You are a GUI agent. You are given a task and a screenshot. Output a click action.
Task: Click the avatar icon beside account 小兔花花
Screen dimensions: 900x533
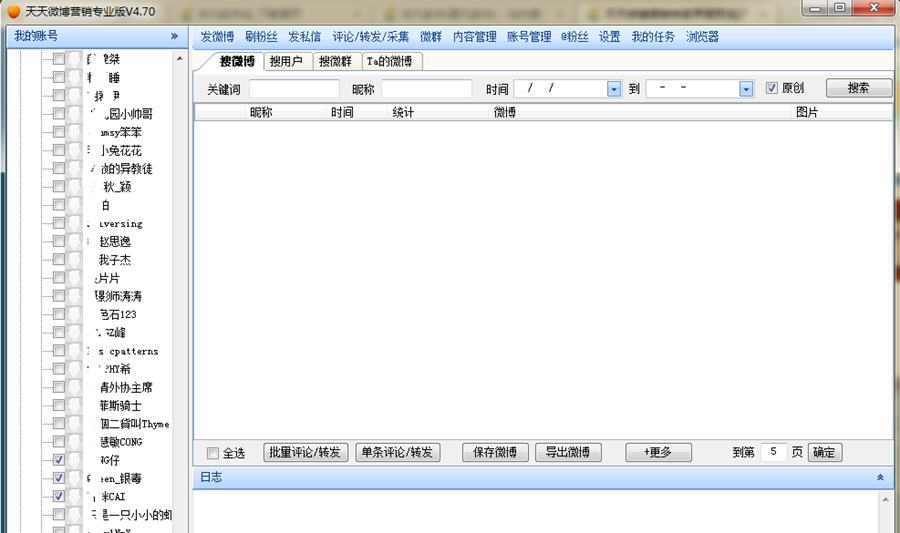(x=76, y=151)
